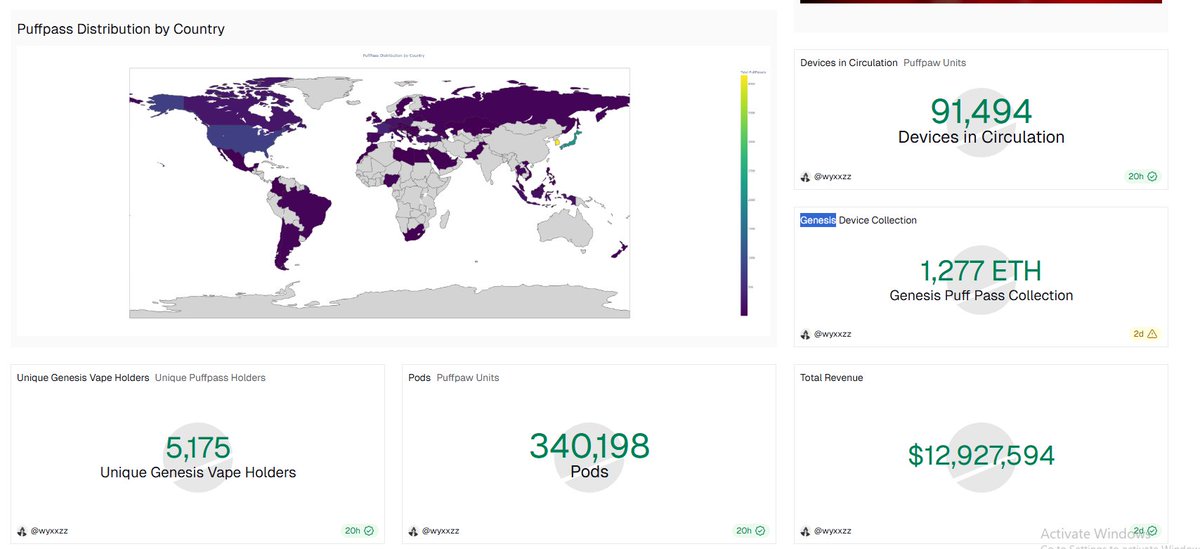Click Puffpaw Units next to Devices in Circulation

coord(935,63)
